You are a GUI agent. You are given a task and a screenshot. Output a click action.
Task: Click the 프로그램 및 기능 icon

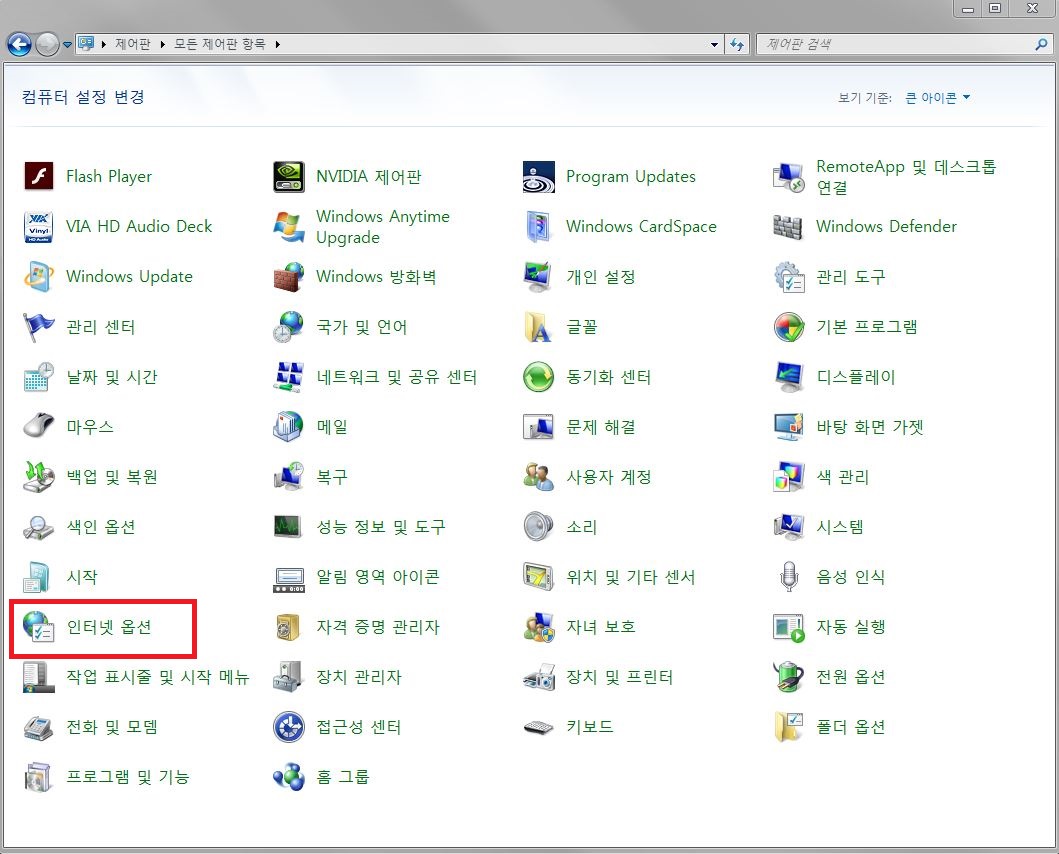(x=38, y=777)
